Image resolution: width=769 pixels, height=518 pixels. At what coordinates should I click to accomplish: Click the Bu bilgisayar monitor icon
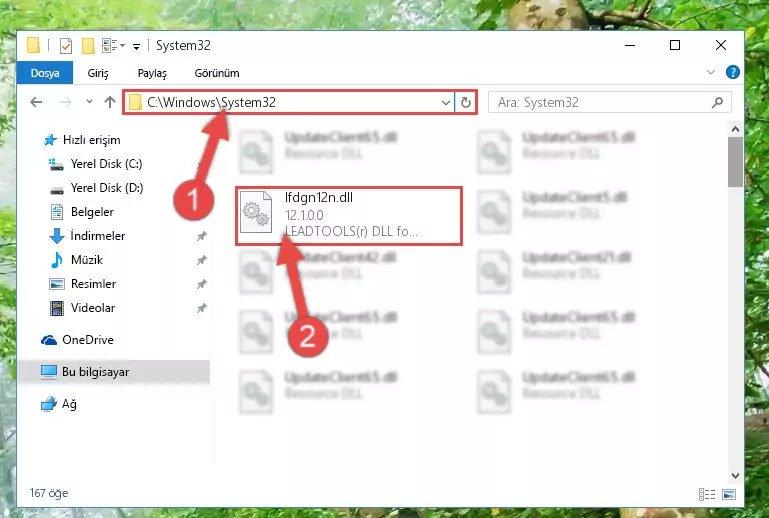[49, 372]
